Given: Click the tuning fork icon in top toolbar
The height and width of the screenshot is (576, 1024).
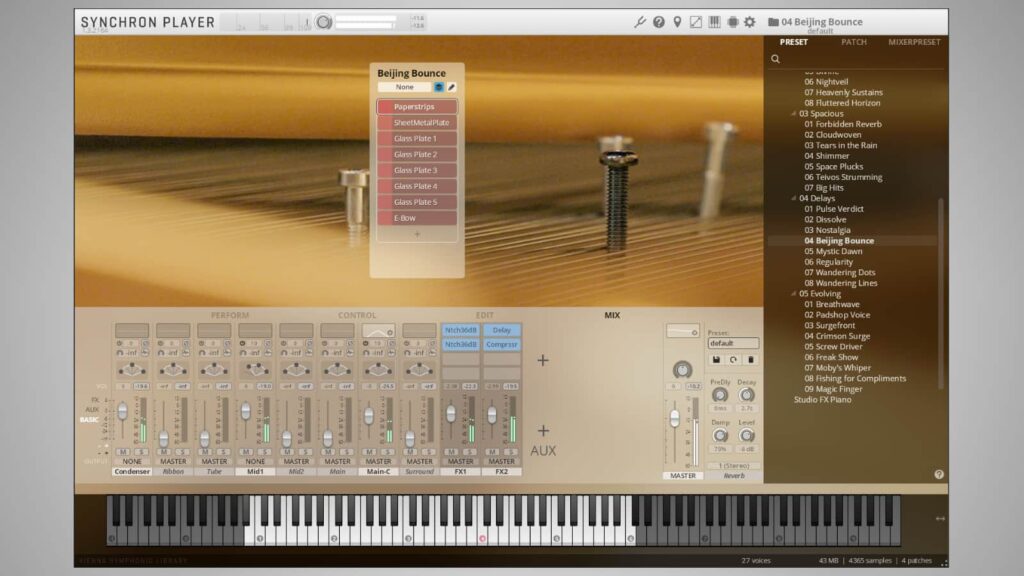Looking at the screenshot, I should 640,22.
